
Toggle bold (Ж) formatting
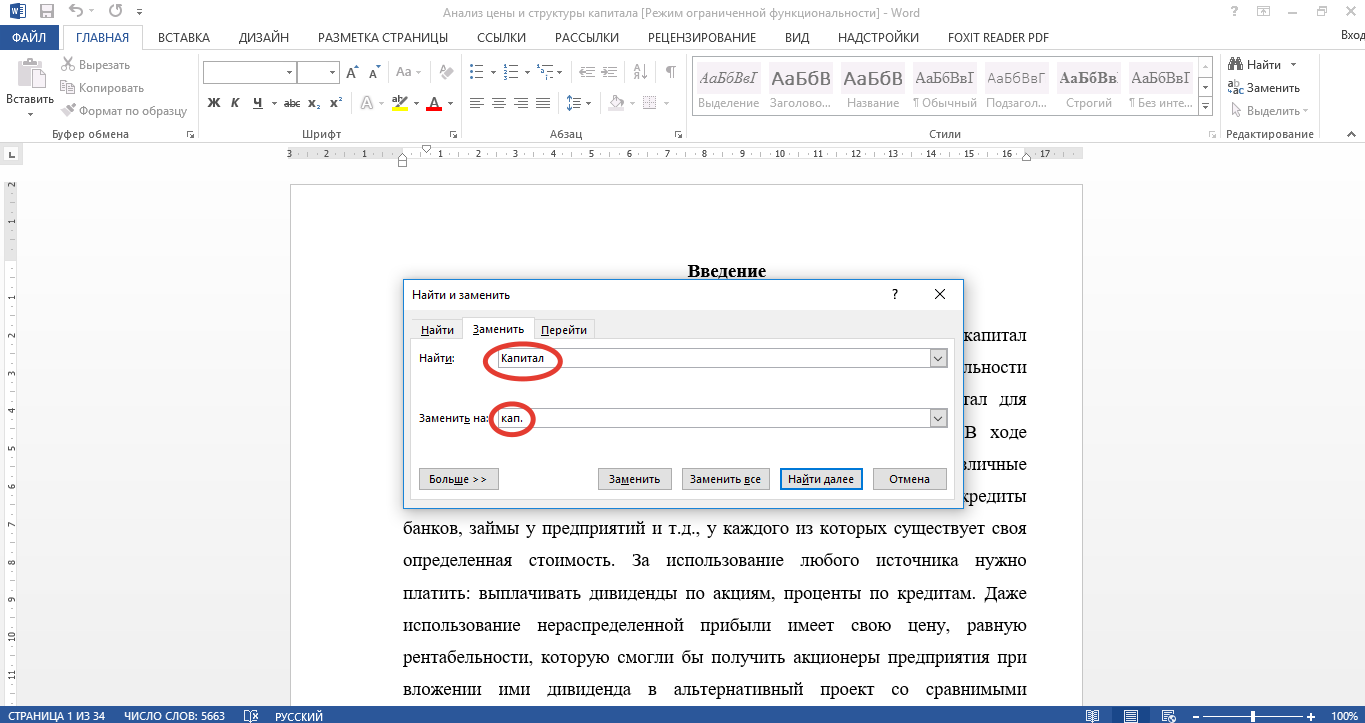213,103
